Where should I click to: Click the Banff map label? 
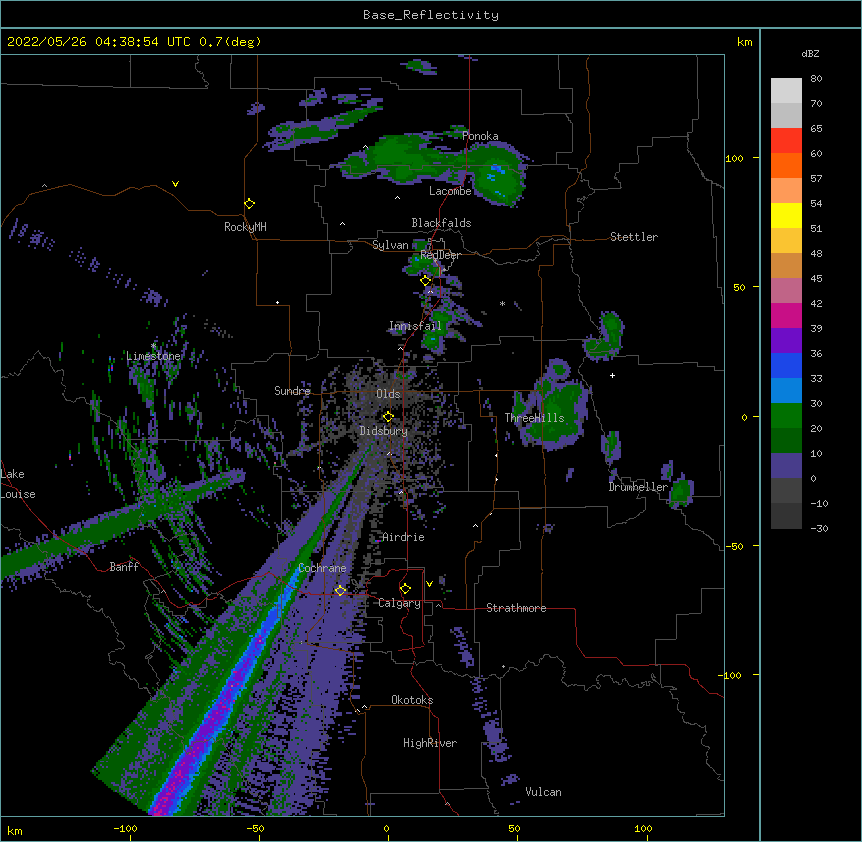(x=124, y=567)
